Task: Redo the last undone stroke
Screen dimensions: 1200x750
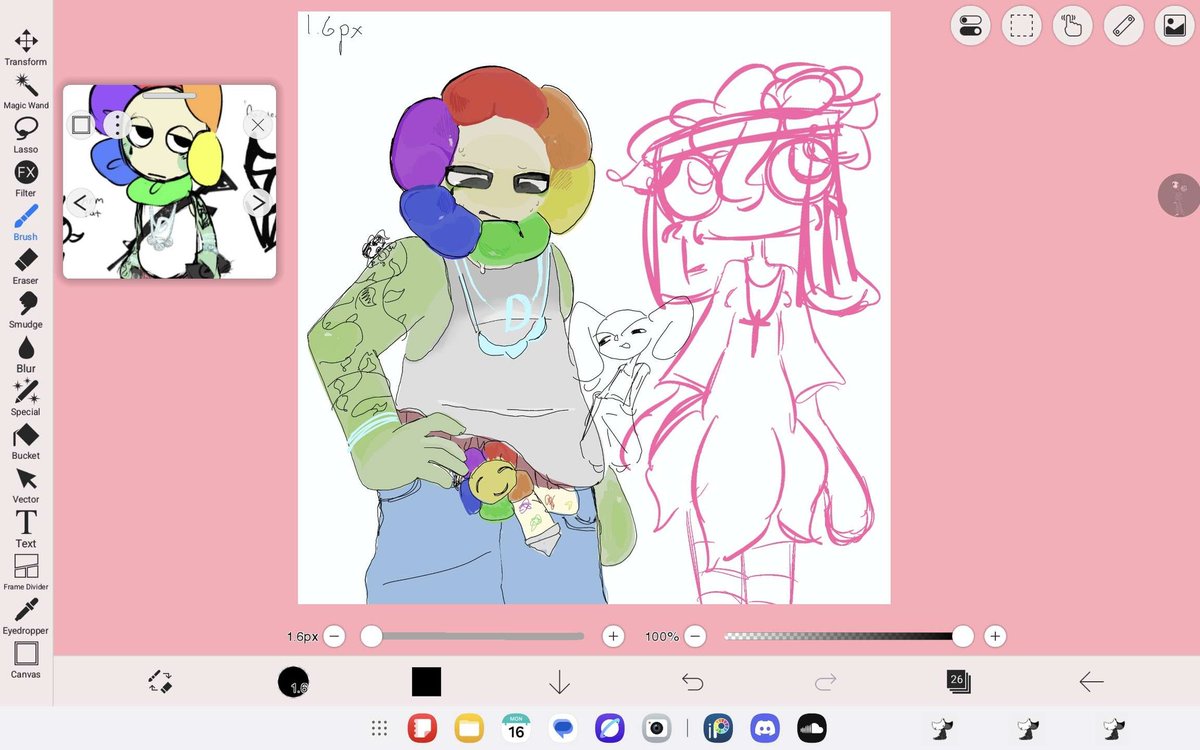Action: pos(825,682)
